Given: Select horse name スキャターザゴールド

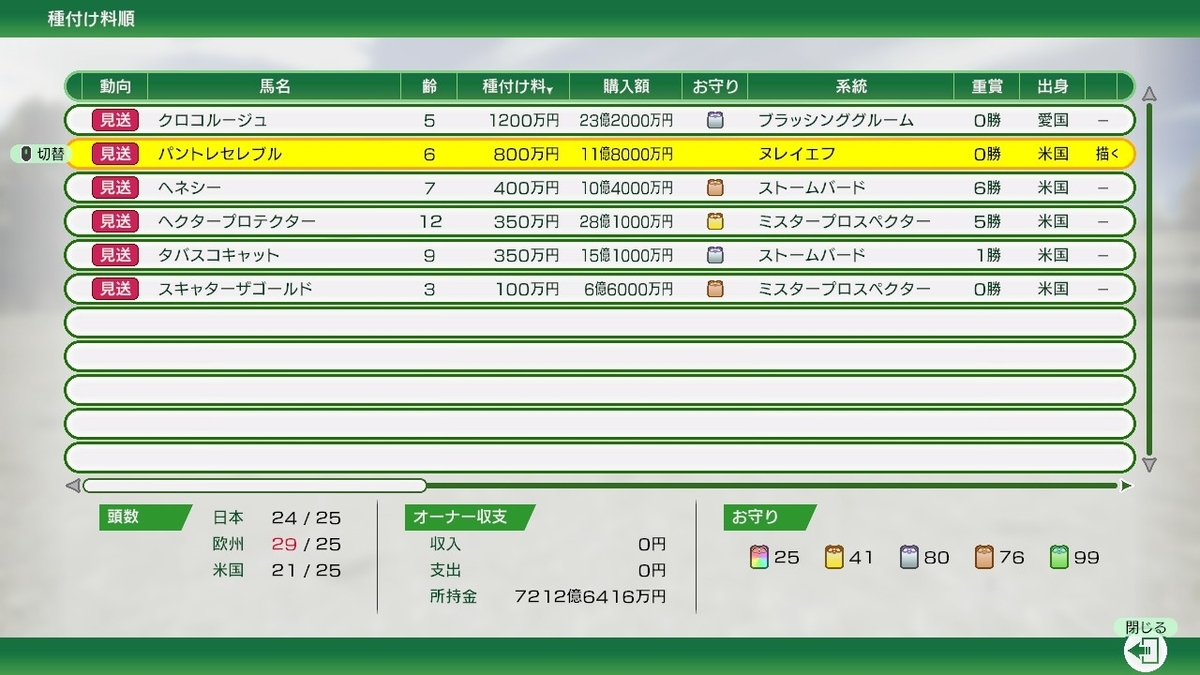Looking at the screenshot, I should click(236, 289).
